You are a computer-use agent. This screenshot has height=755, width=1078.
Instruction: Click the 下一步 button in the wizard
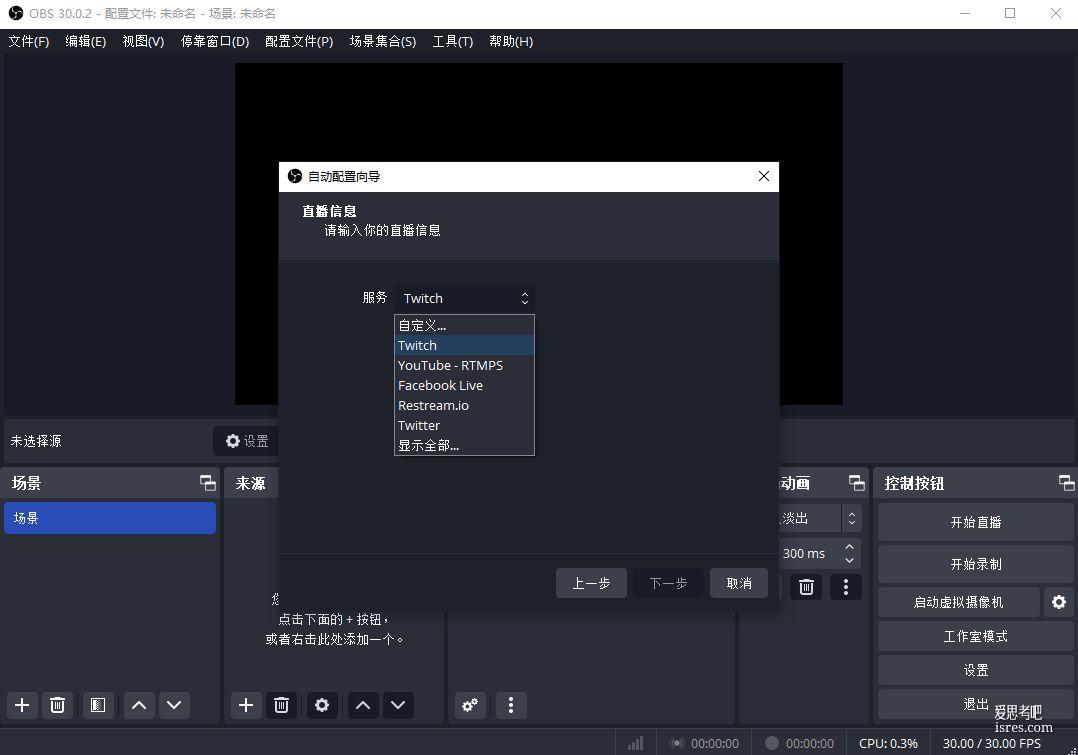point(668,583)
